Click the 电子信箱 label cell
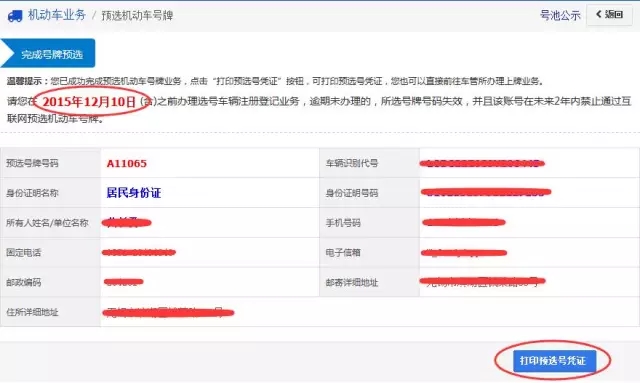640x383 pixels. [369, 252]
